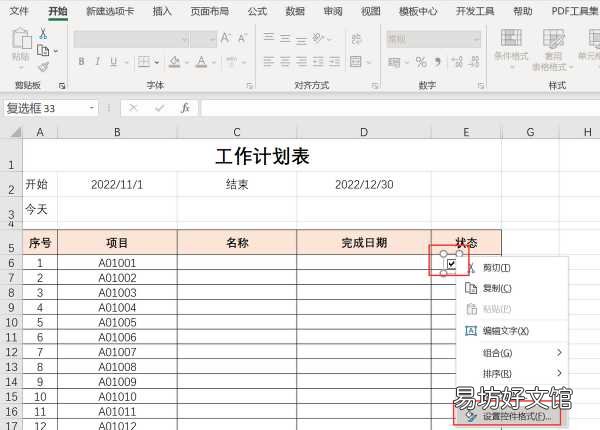Open the 组合(G) submenu
This screenshot has width=600, height=430.
[x=512, y=353]
